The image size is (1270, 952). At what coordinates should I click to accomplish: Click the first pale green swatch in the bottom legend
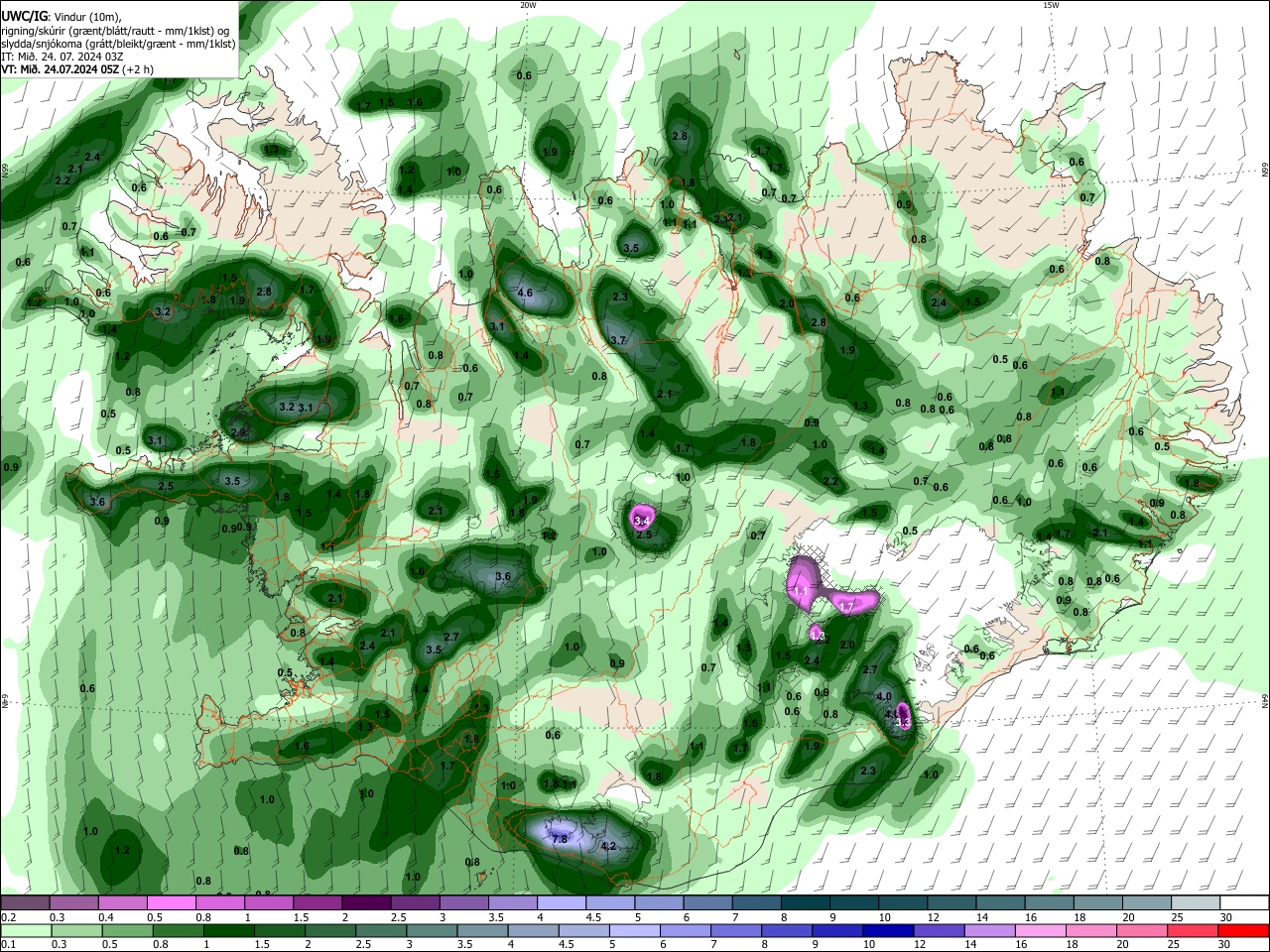click(x=26, y=930)
